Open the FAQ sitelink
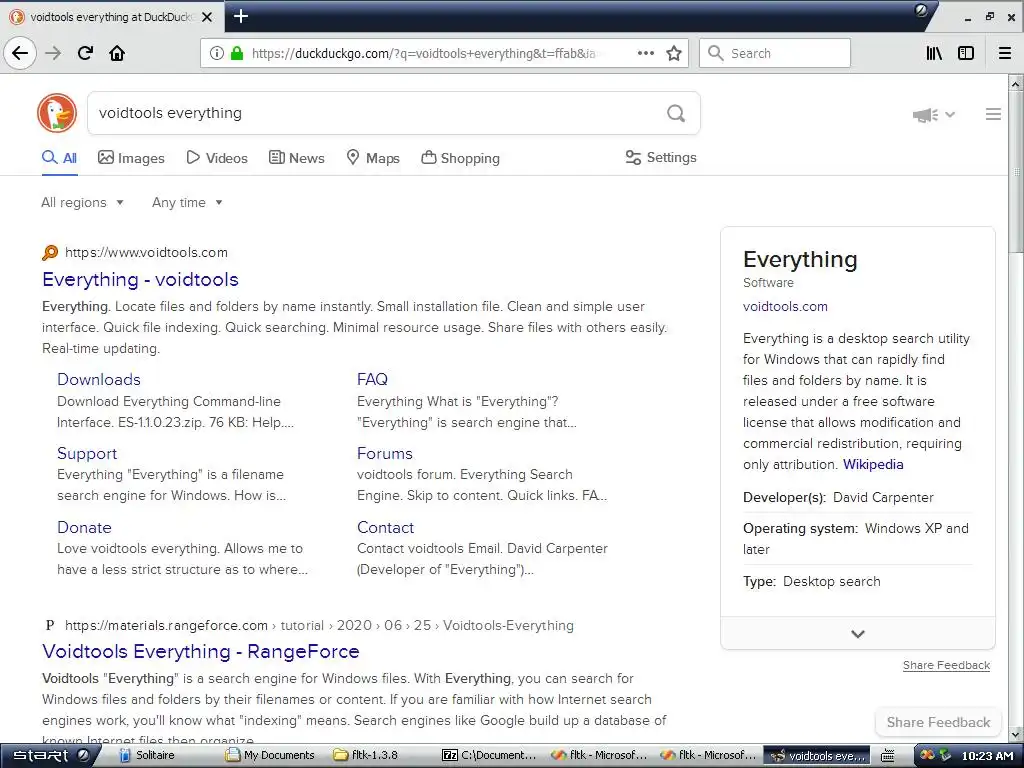1024x768 pixels. click(x=372, y=379)
